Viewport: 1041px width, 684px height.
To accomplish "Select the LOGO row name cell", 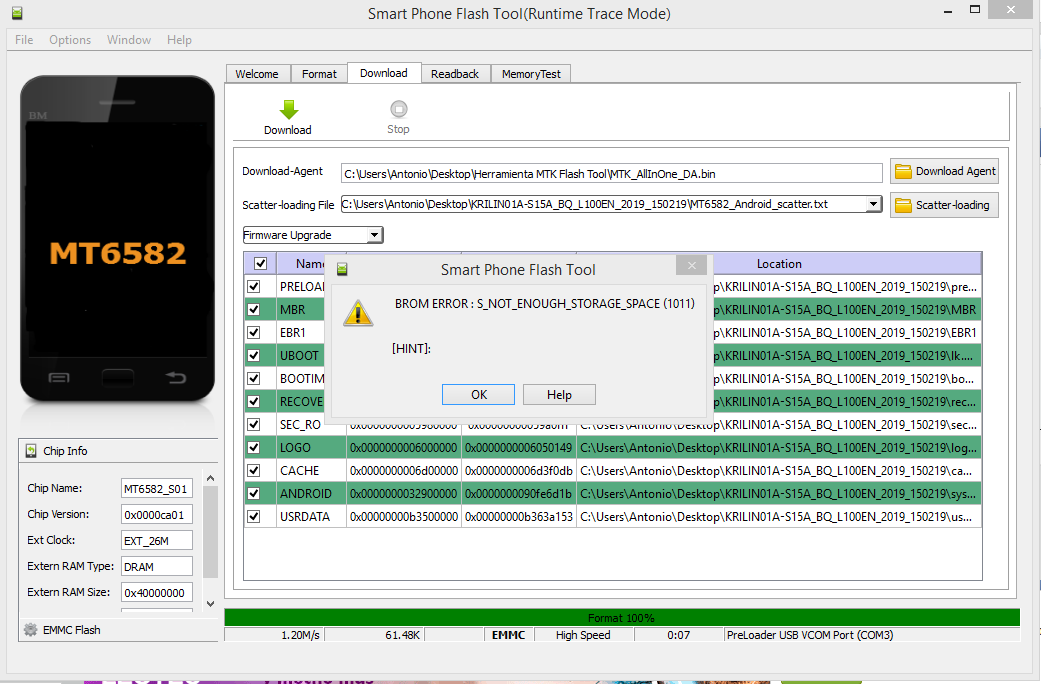I will [x=311, y=448].
